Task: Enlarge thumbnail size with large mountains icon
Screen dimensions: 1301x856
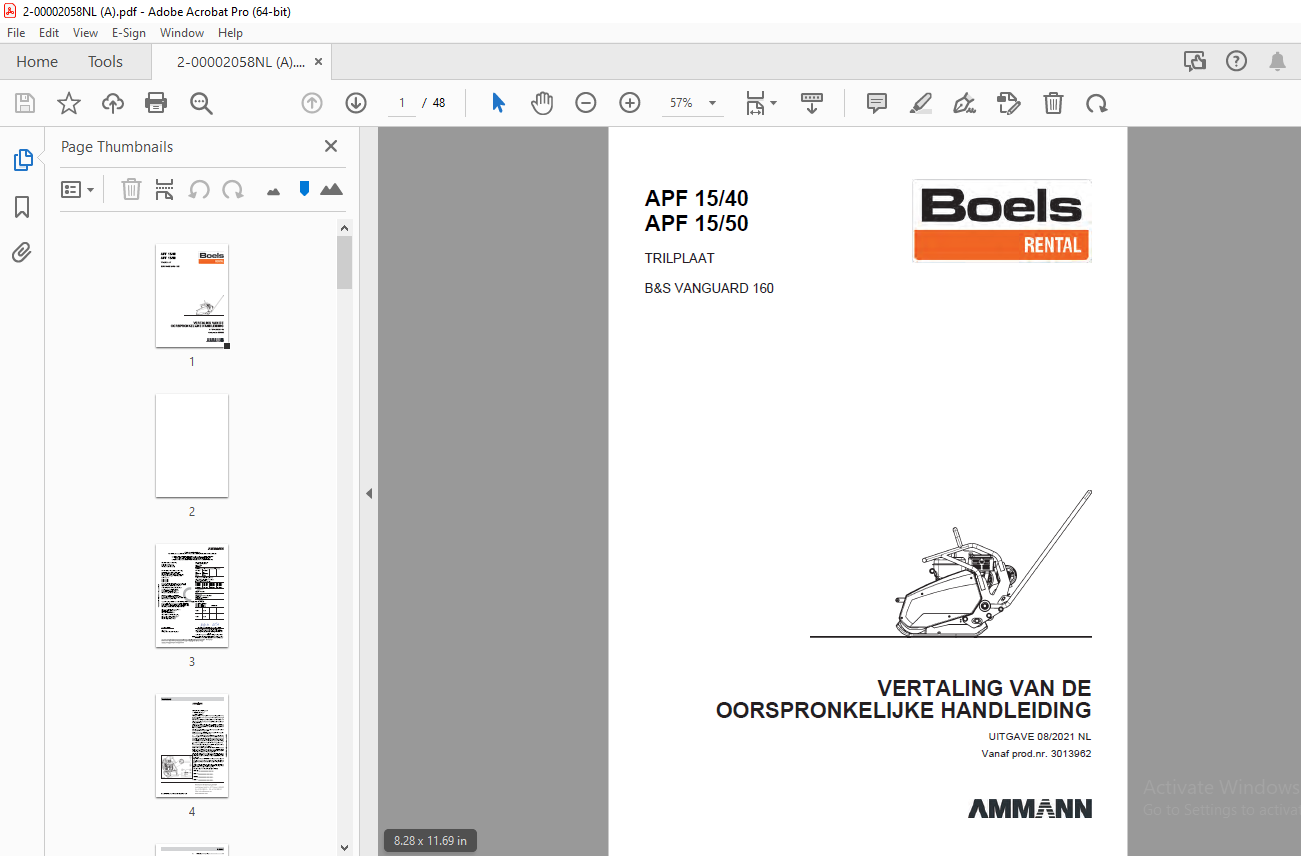Action: [x=331, y=189]
